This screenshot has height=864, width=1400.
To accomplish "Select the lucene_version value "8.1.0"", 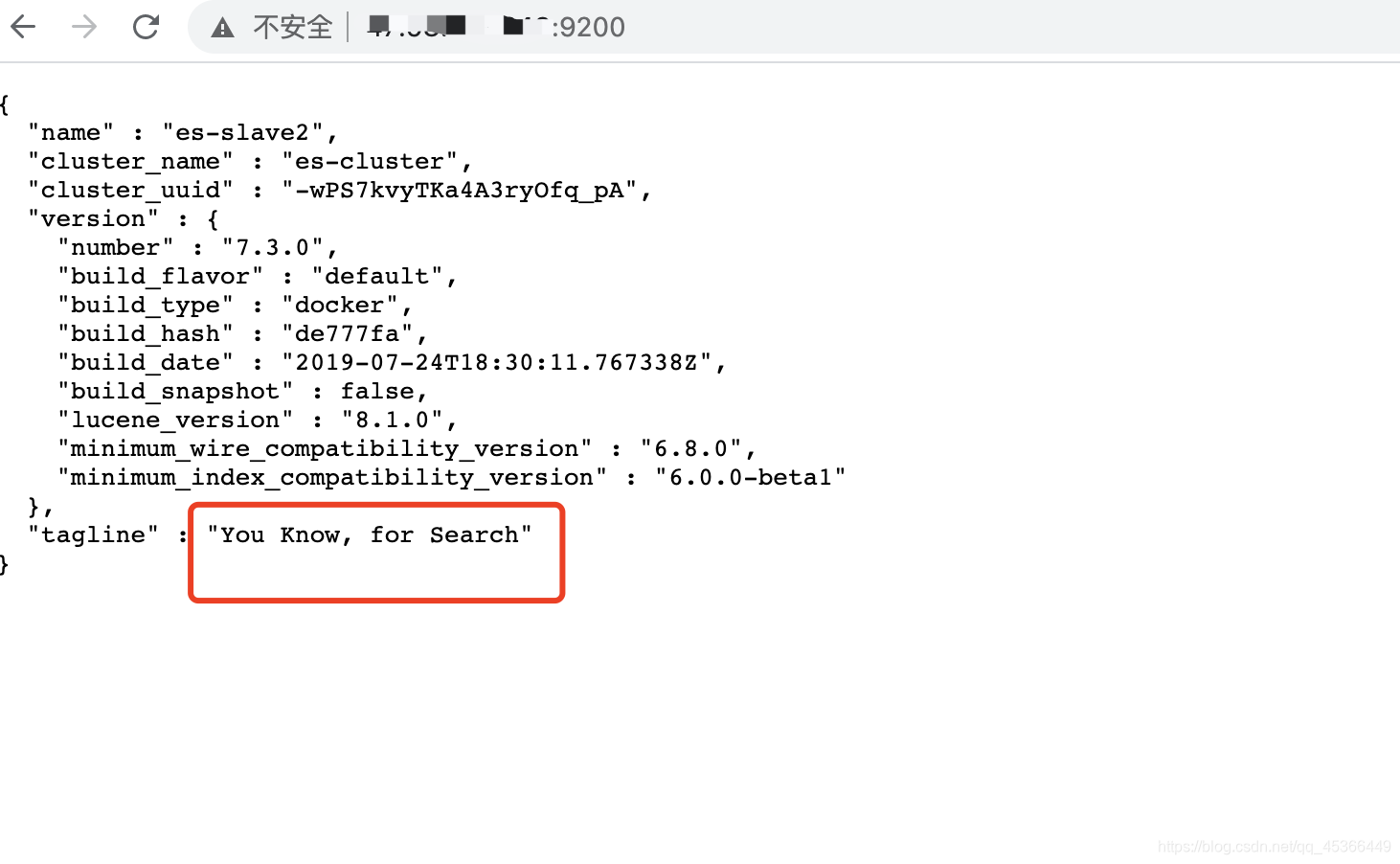I will [x=393, y=420].
